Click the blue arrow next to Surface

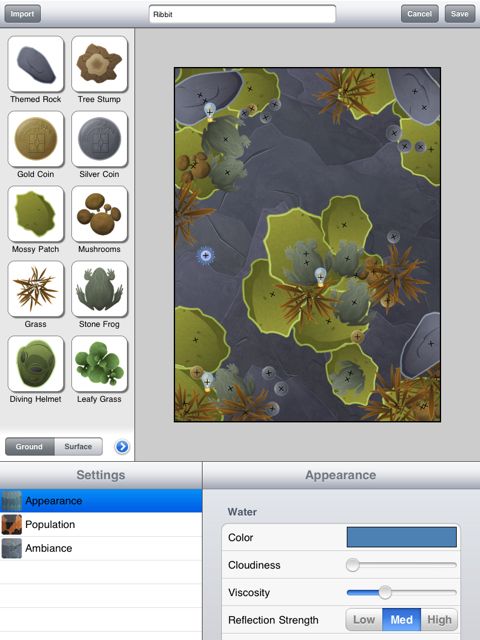tap(122, 447)
